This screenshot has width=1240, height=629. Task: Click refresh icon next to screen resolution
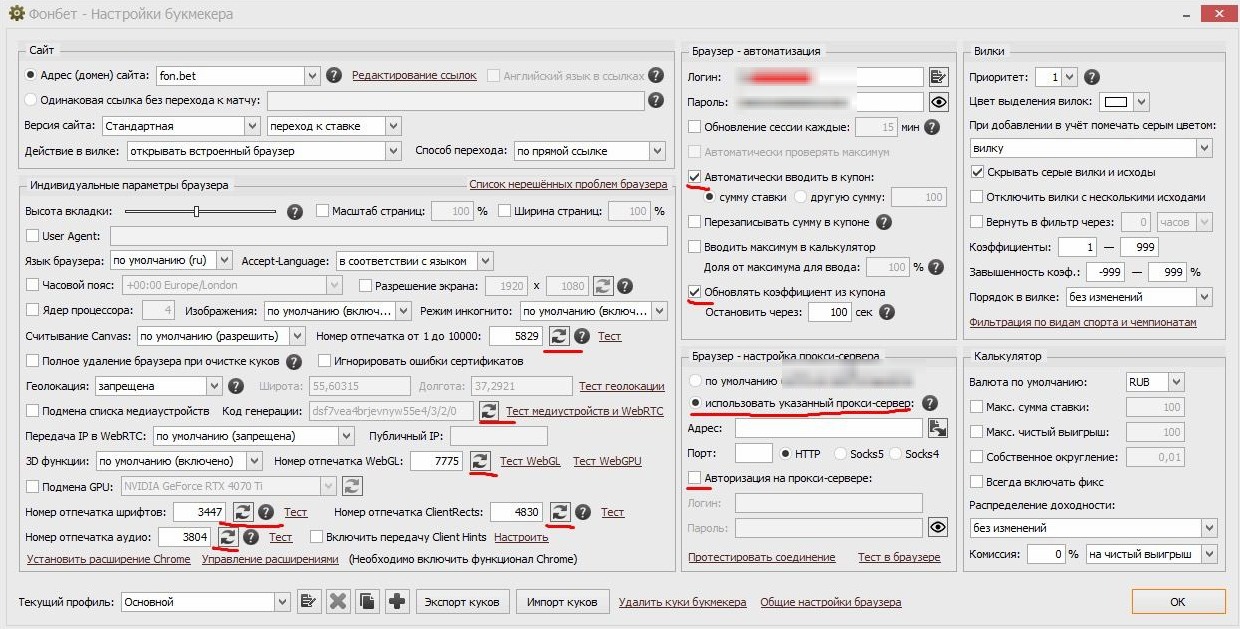603,286
